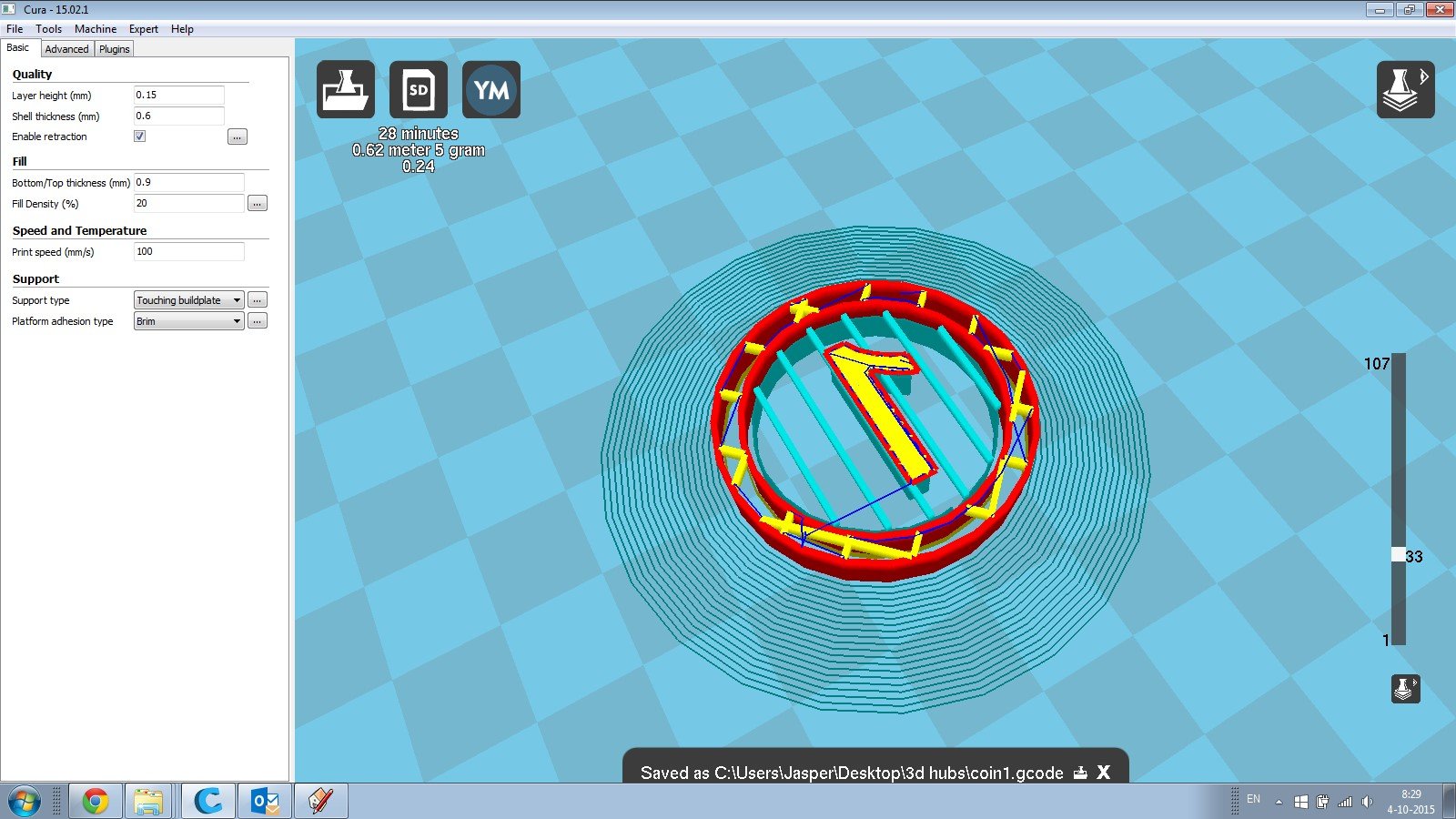The image size is (1456, 819).
Task: Open Windows Explorer from the taskbar
Action: (x=149, y=801)
